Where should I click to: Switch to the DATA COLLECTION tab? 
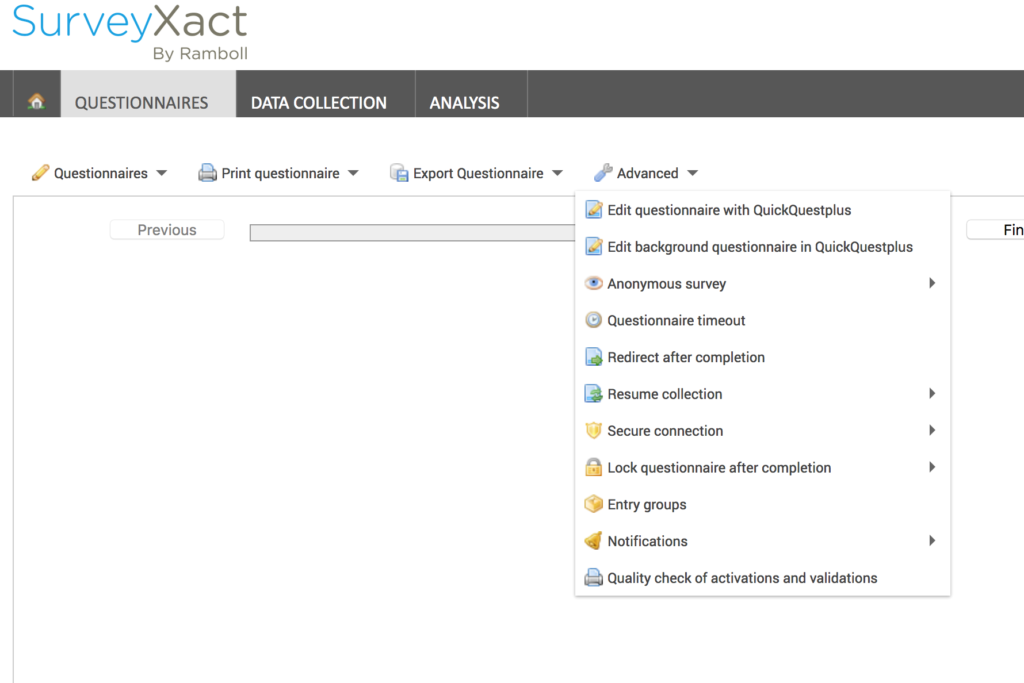click(x=325, y=94)
